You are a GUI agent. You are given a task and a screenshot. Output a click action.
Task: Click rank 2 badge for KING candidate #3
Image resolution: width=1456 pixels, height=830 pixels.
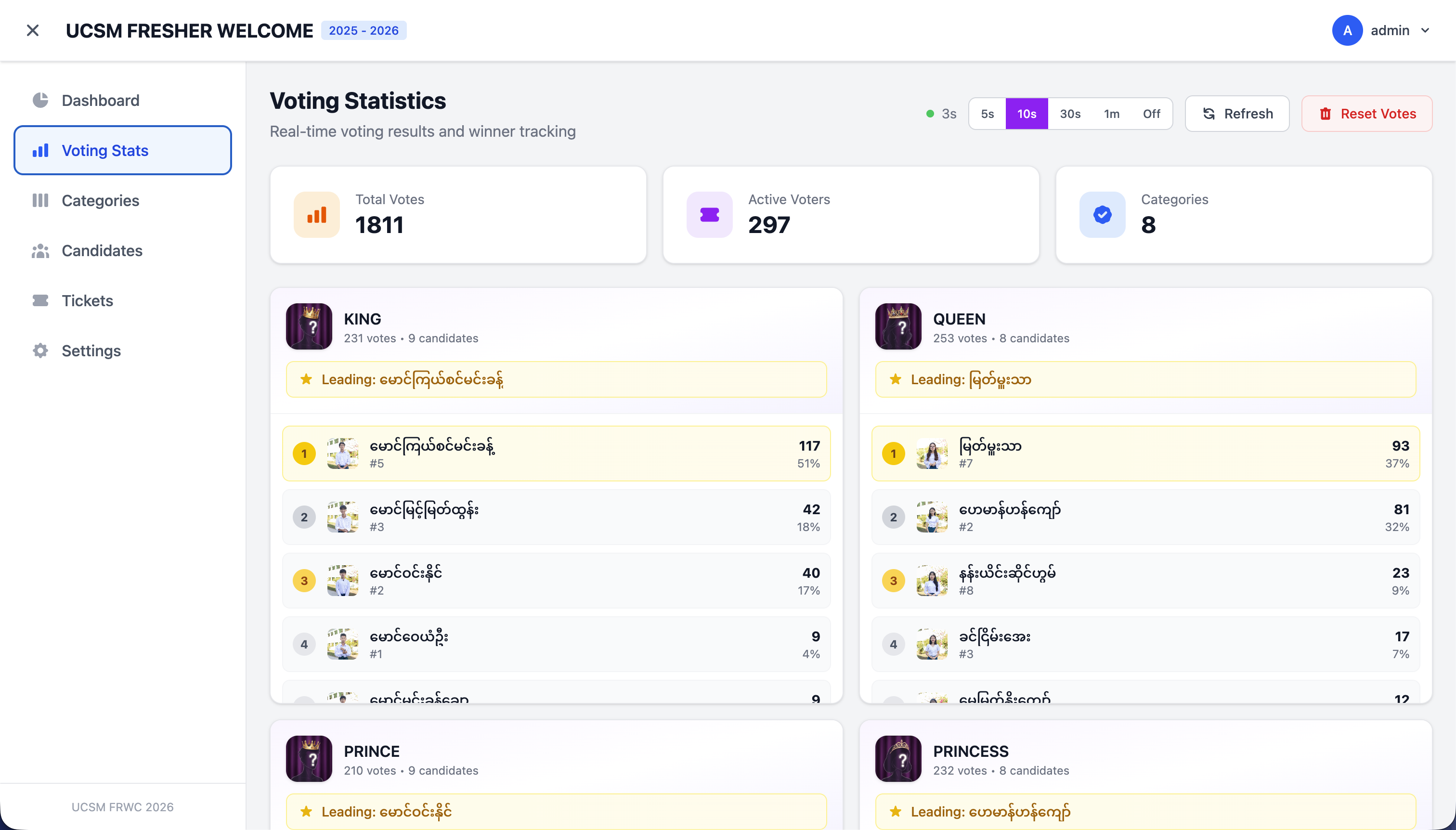click(304, 517)
